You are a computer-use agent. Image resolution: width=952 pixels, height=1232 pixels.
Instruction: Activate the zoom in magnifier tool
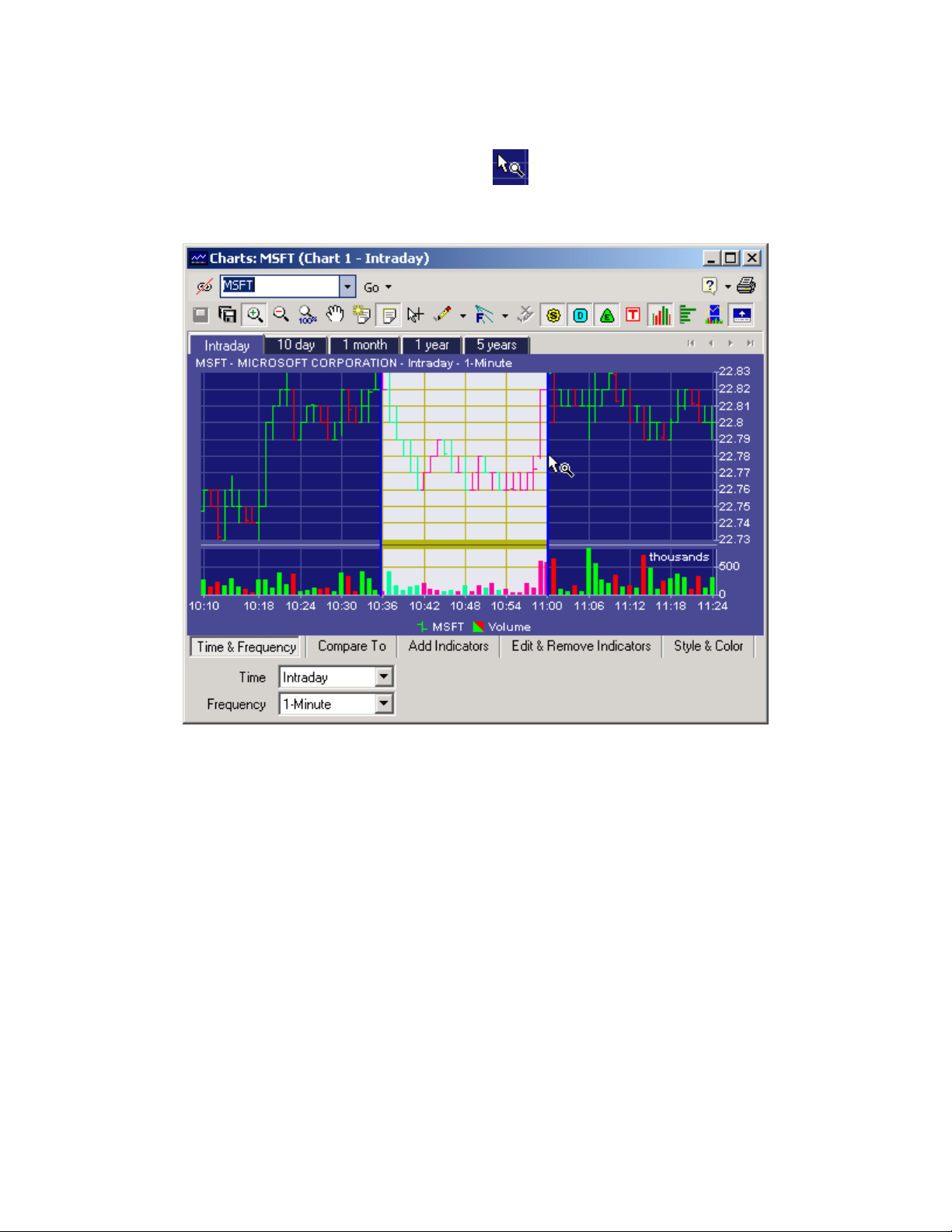point(254,315)
